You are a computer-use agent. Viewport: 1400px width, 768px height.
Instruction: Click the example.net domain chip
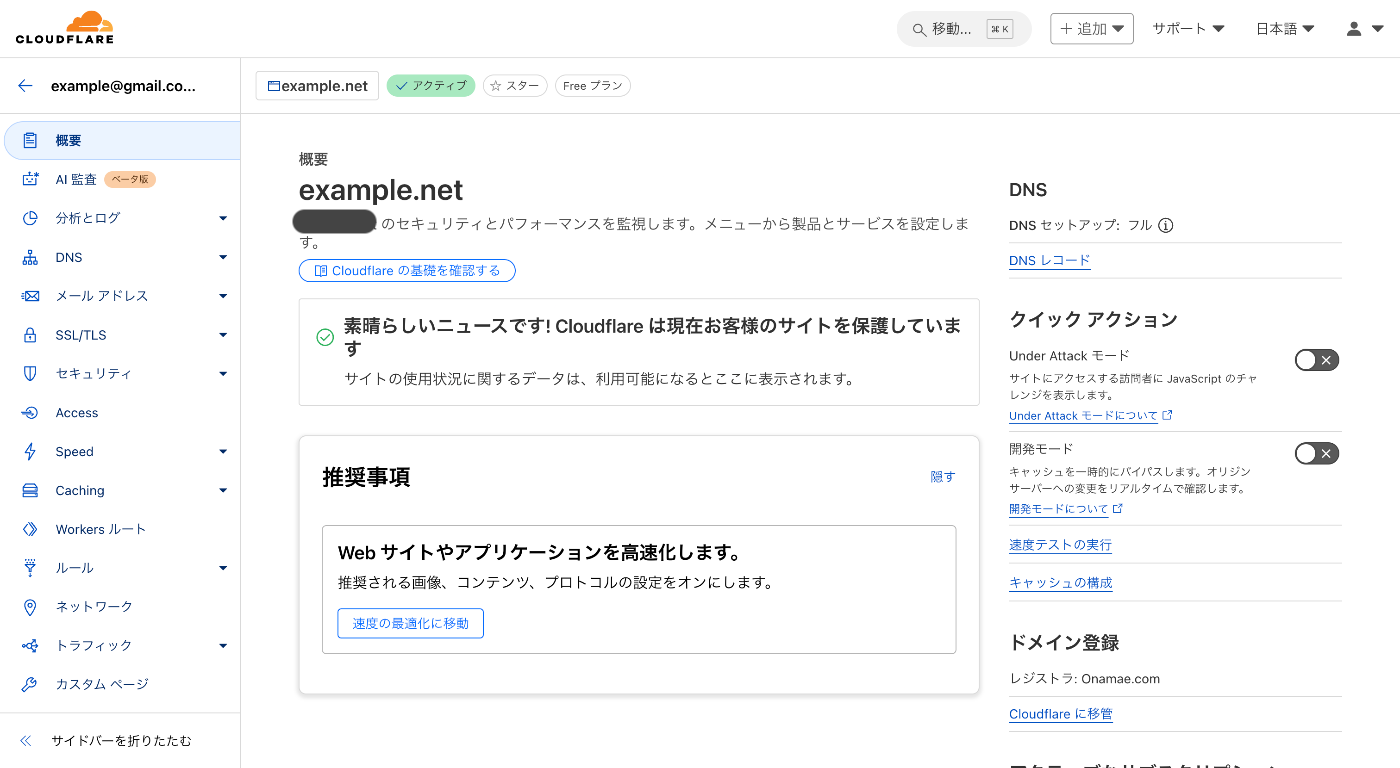[x=317, y=86]
